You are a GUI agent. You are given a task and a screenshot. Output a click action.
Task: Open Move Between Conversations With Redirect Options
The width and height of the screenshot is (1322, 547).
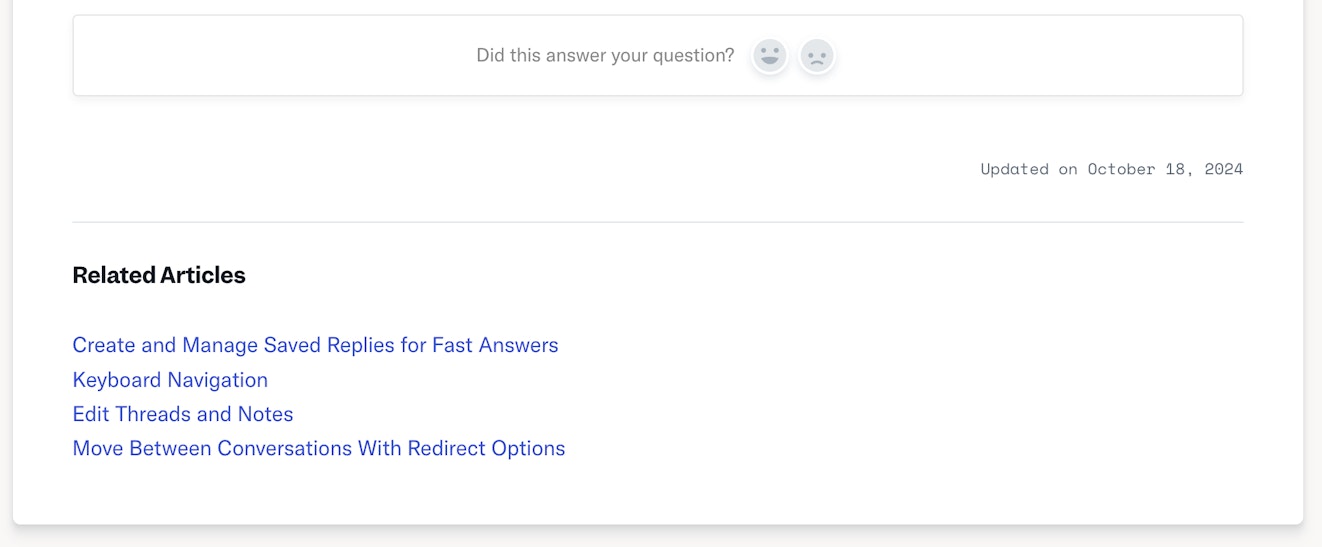319,448
